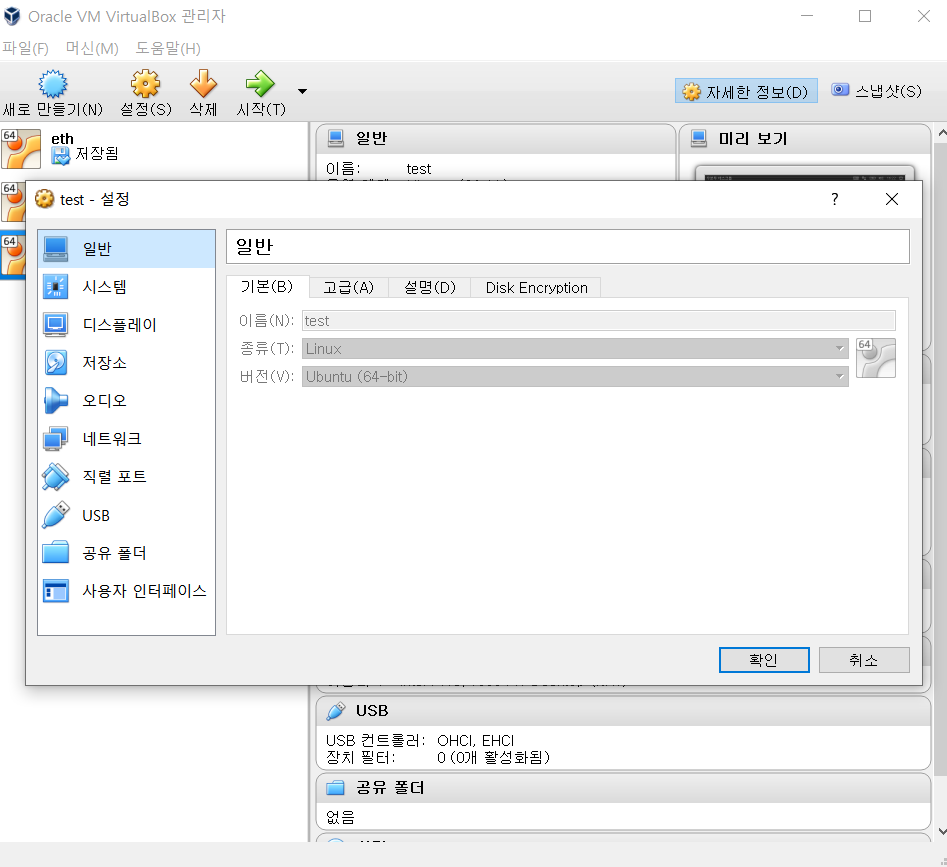The image size is (947, 867).
Task: Click the Delete (삭제) arrow toolbar icon
Action: (203, 84)
